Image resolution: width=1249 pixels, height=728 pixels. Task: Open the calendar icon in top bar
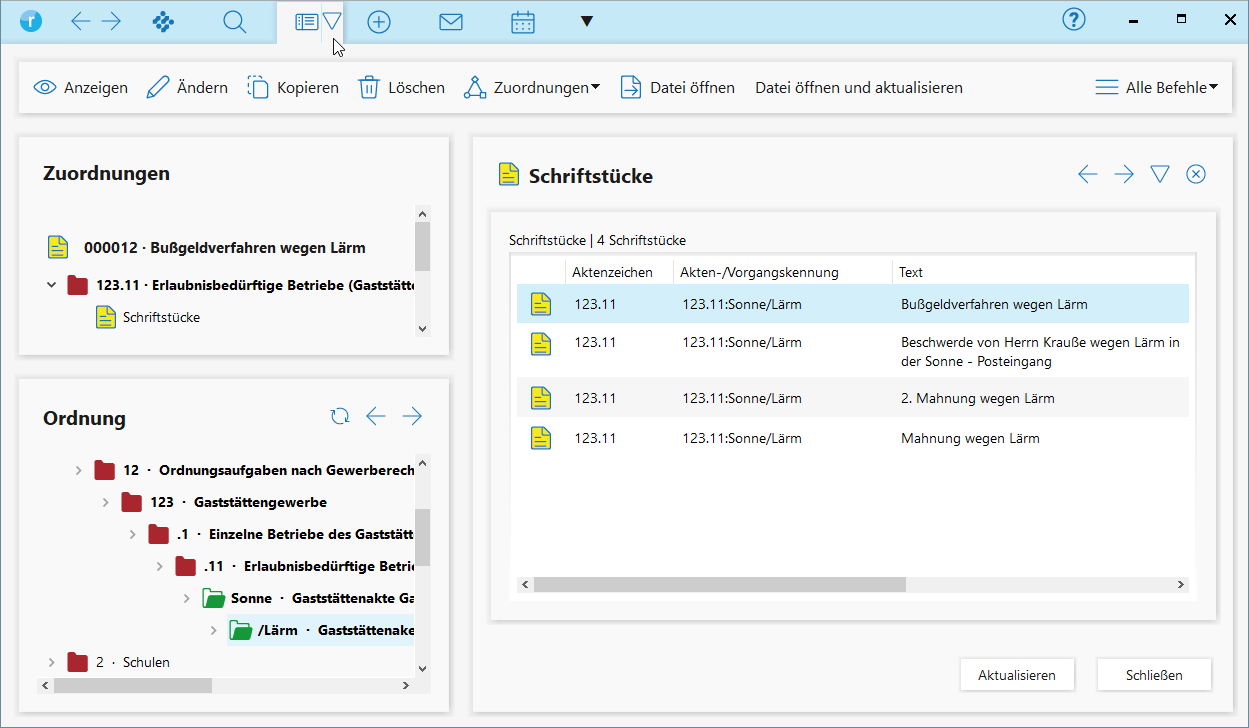[523, 22]
